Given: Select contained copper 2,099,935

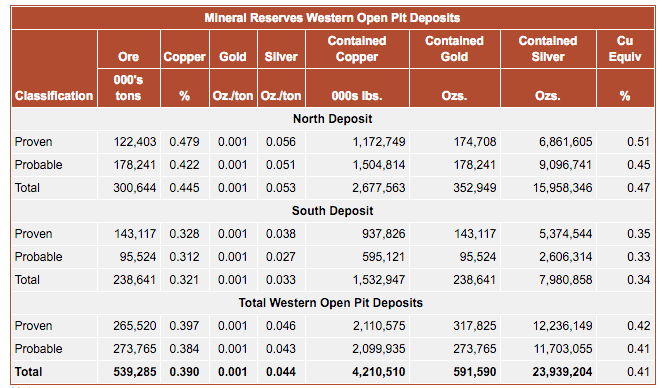Looking at the screenshot, I should point(379,349).
